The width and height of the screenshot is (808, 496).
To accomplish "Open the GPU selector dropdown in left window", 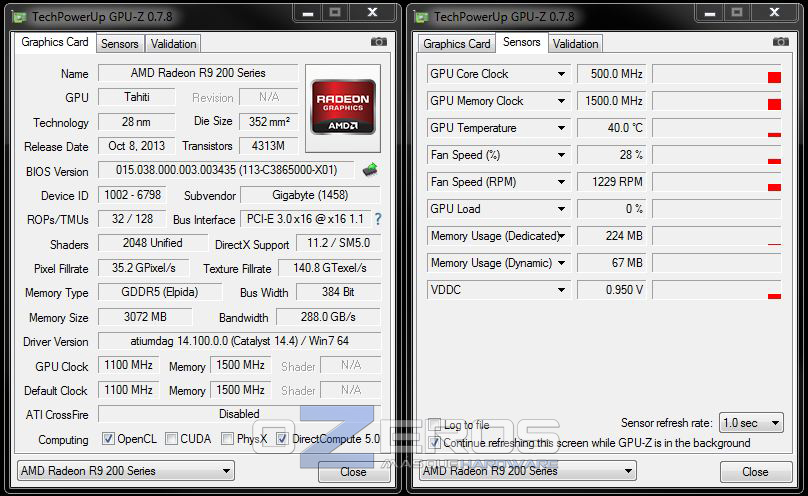I will (x=126, y=471).
